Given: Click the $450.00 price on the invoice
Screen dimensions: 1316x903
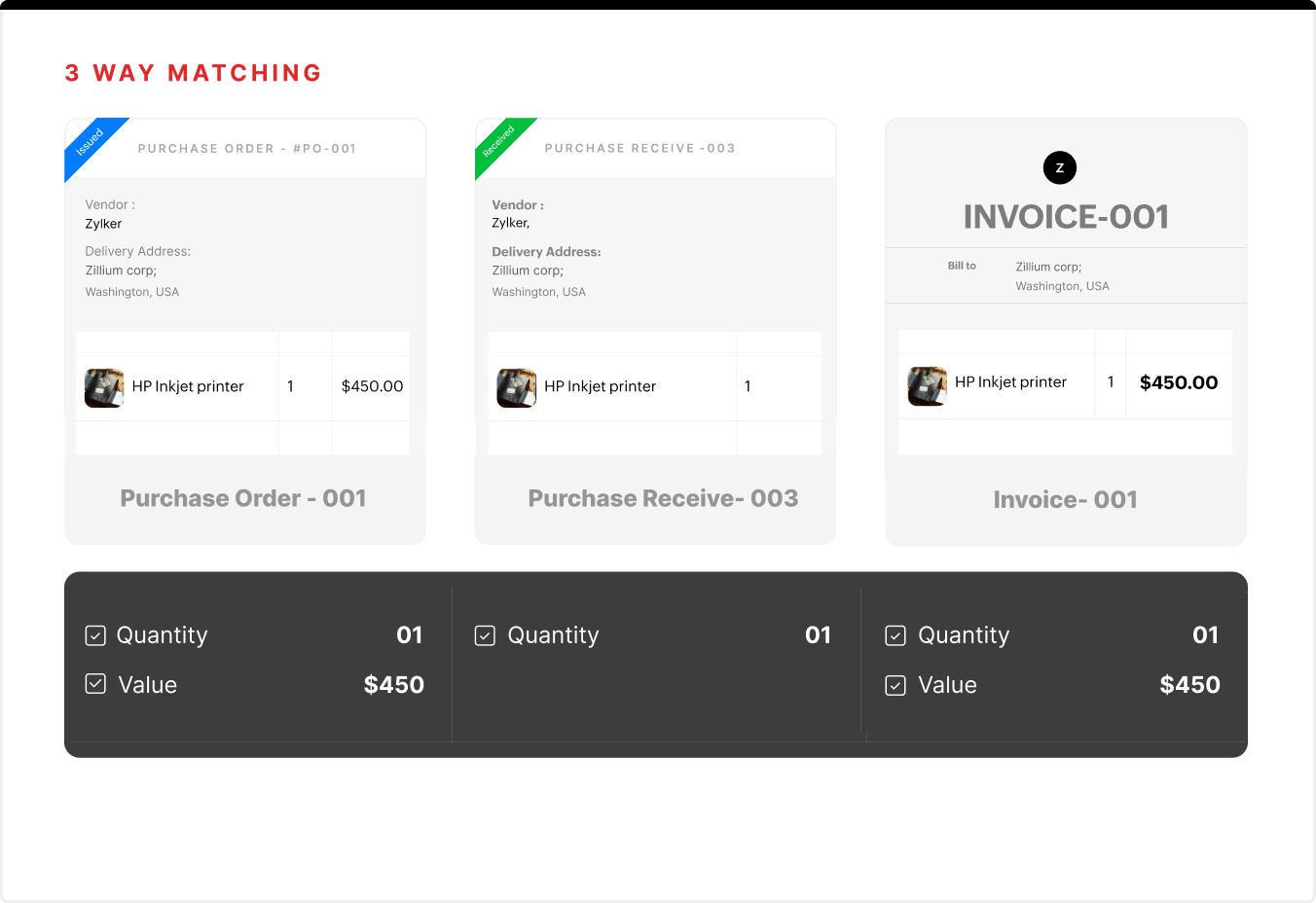Looking at the screenshot, I should 1179,382.
